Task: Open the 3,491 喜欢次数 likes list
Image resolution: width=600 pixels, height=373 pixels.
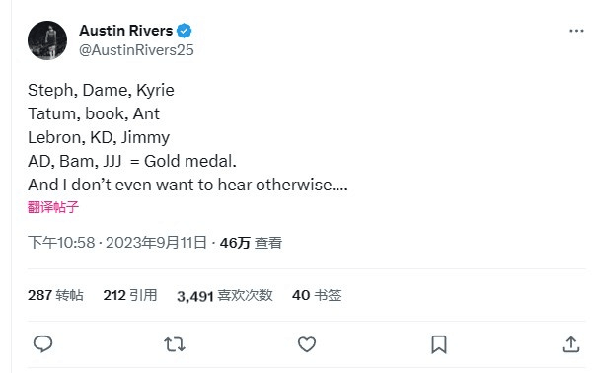Action: 225,296
